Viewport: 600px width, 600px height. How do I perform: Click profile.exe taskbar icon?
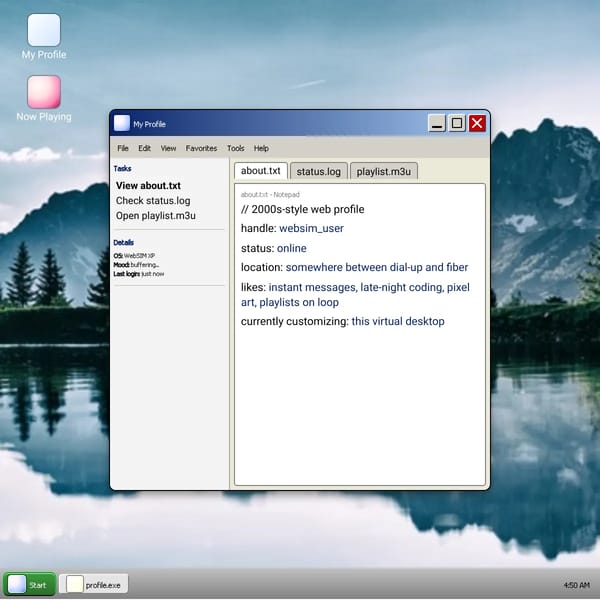point(75,585)
